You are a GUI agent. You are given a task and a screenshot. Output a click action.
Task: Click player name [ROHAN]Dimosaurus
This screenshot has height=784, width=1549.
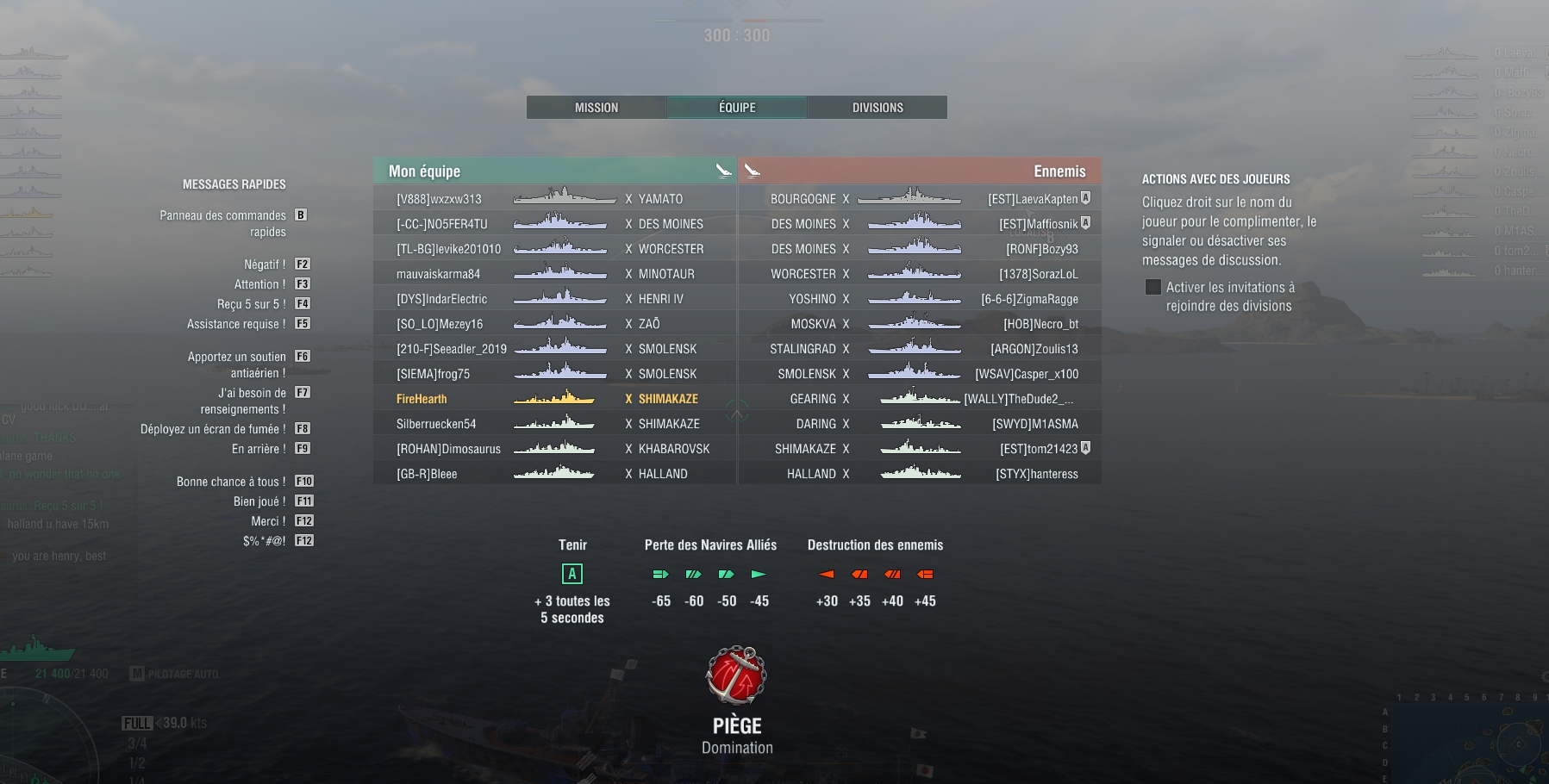click(x=448, y=449)
